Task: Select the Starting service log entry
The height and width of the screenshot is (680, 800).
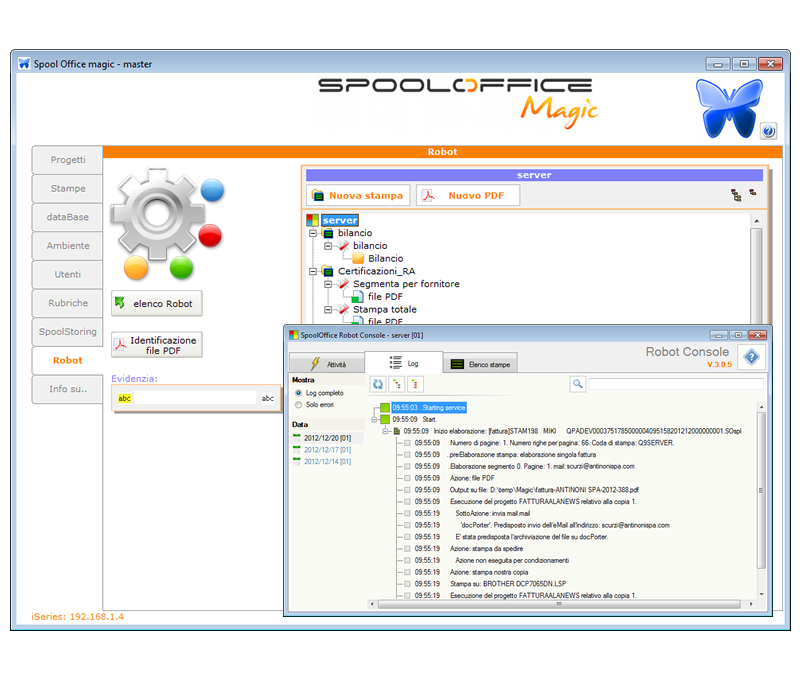Action: (429, 408)
